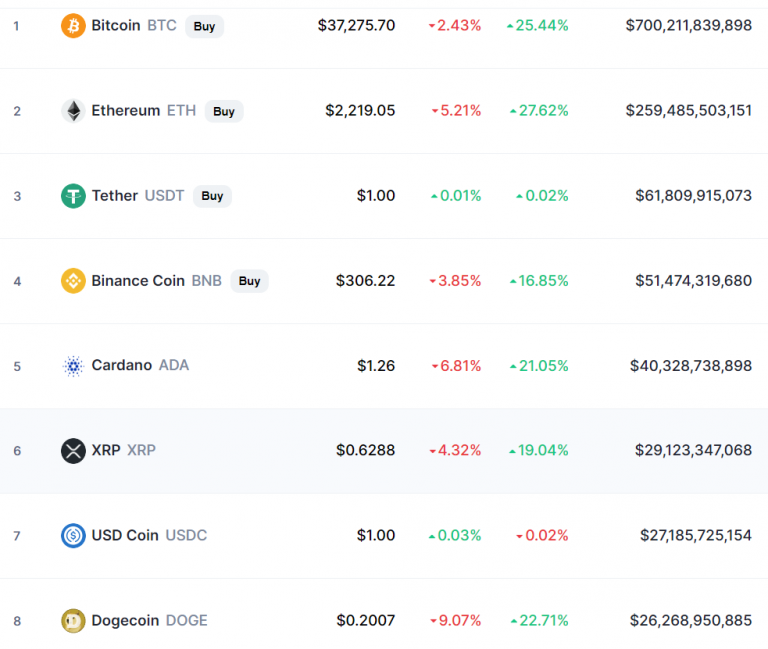Click Bitcoin price $37,275.70
Viewport: 768px width, 649px height.
tap(356, 26)
